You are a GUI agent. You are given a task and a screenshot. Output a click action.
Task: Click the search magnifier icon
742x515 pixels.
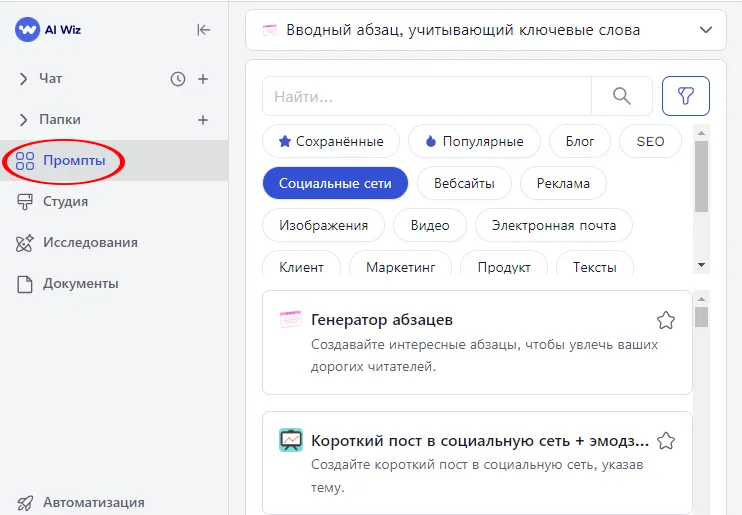click(622, 96)
